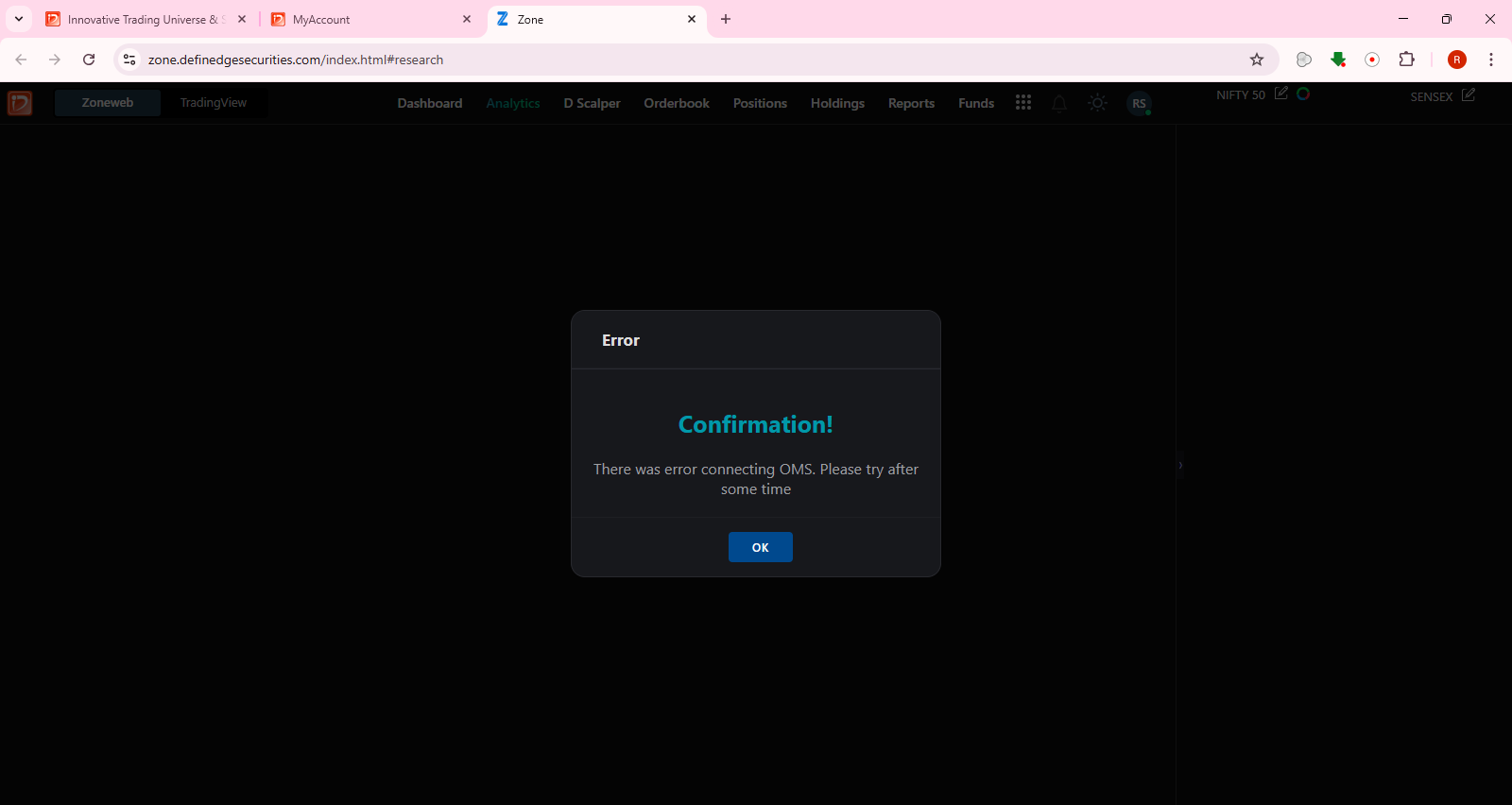The height and width of the screenshot is (805, 1512).
Task: Open the notifications bell
Action: pos(1059,104)
